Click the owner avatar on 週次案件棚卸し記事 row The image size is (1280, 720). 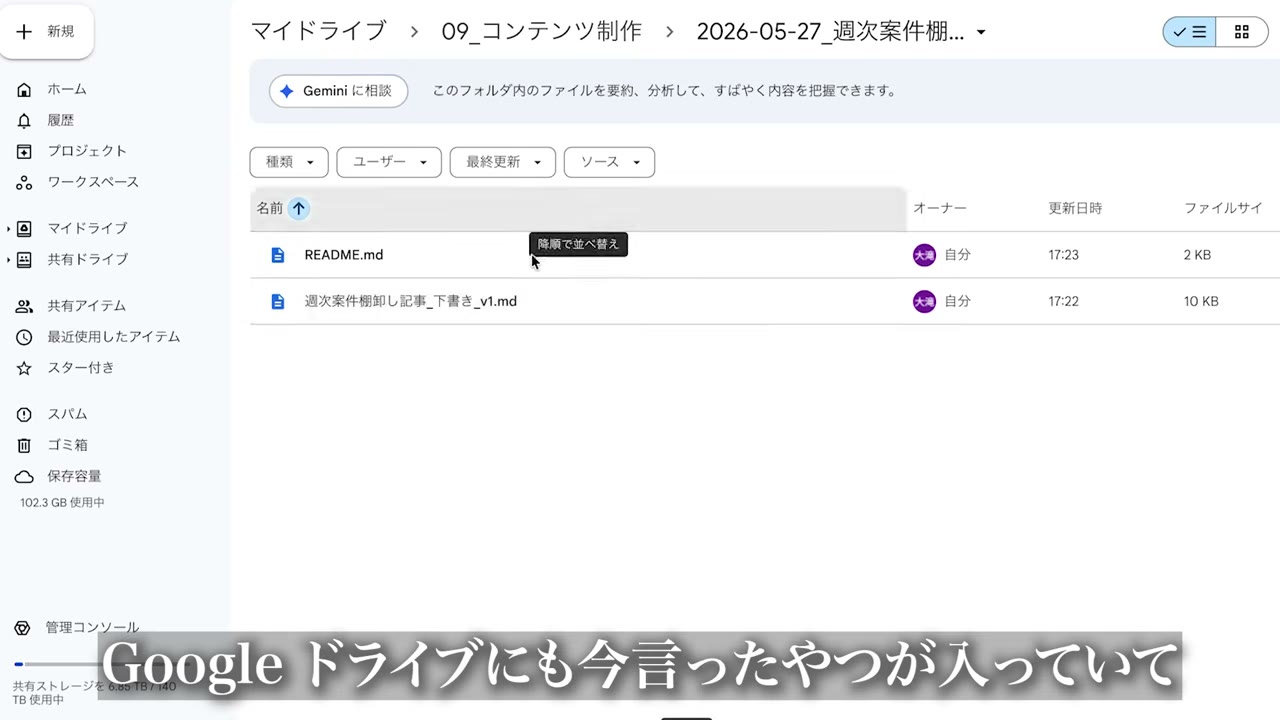pos(924,301)
